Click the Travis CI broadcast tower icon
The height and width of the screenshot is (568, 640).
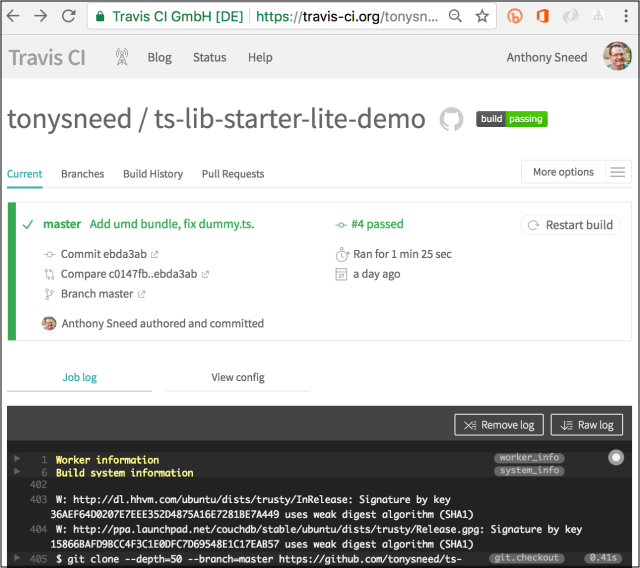122,57
